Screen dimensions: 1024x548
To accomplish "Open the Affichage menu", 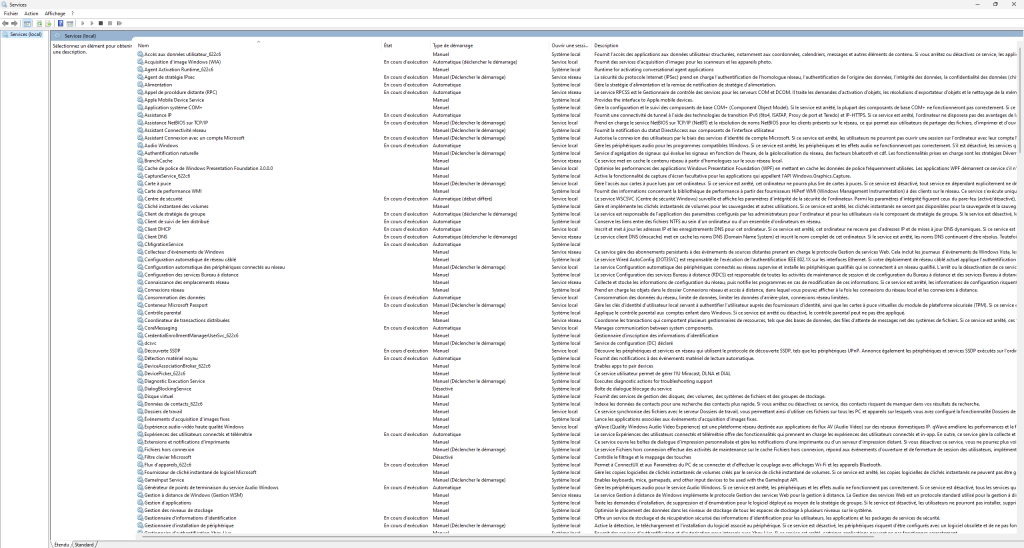I will click(x=56, y=14).
